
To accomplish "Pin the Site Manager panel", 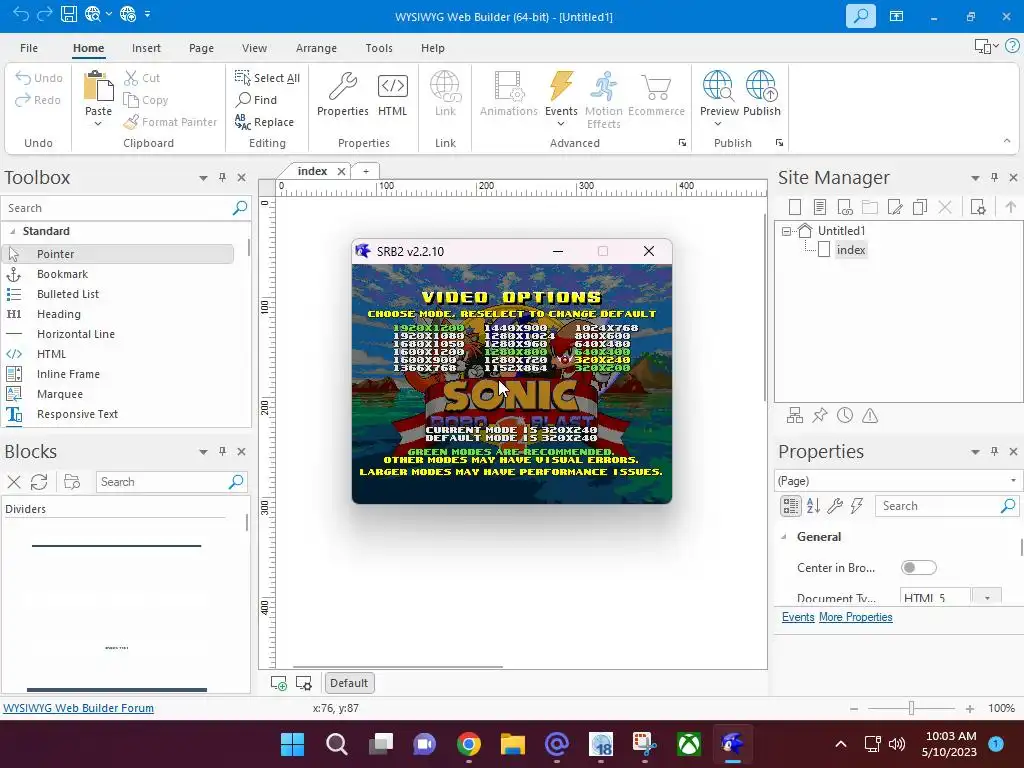I will click(994, 177).
